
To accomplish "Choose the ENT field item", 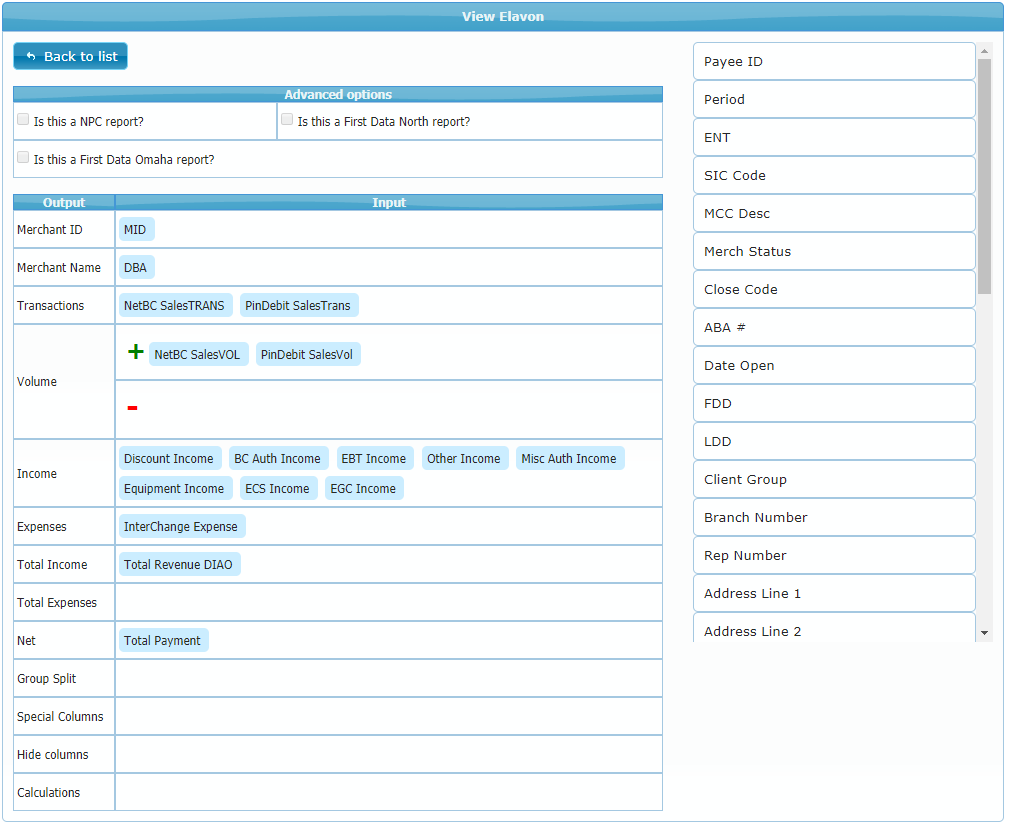I will 834,138.
